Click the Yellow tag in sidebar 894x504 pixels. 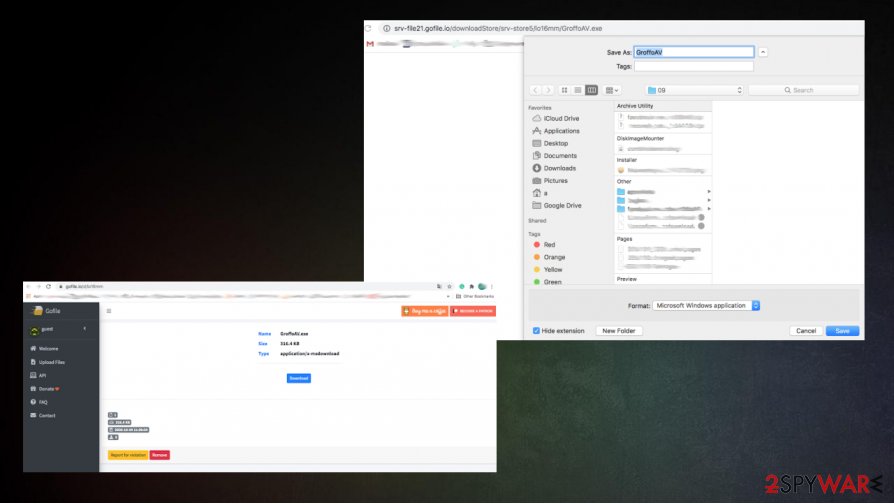click(x=548, y=270)
